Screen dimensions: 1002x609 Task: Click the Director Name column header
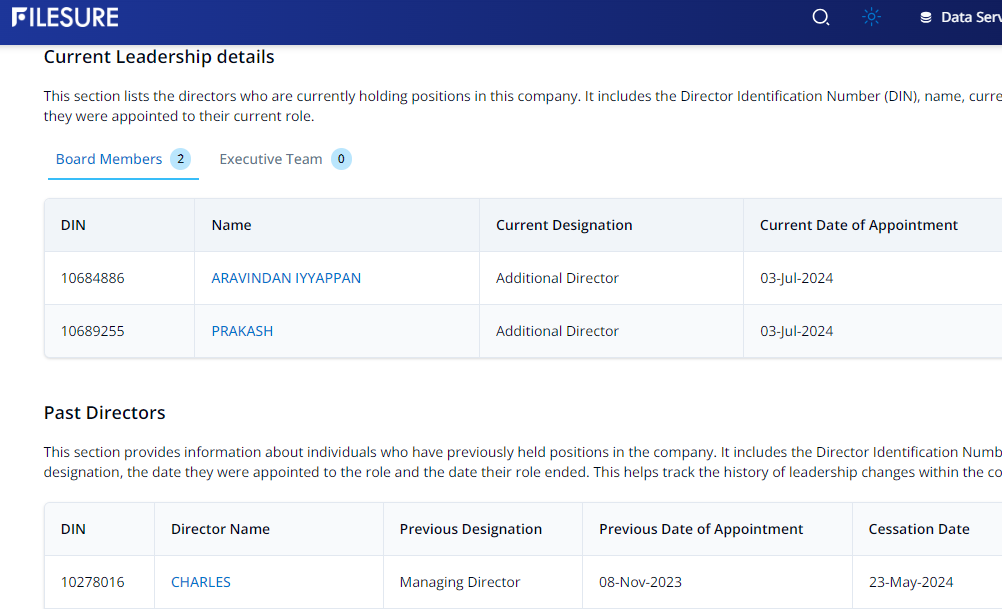220,529
